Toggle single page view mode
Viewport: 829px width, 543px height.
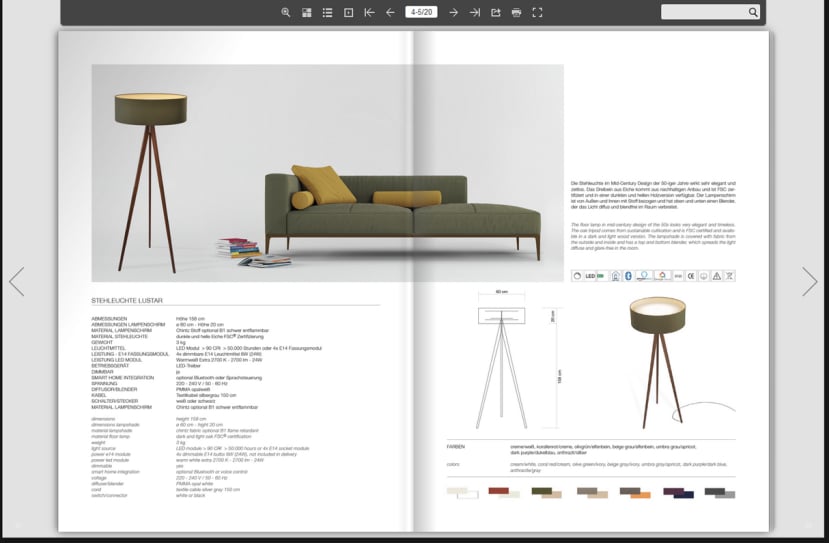point(348,13)
